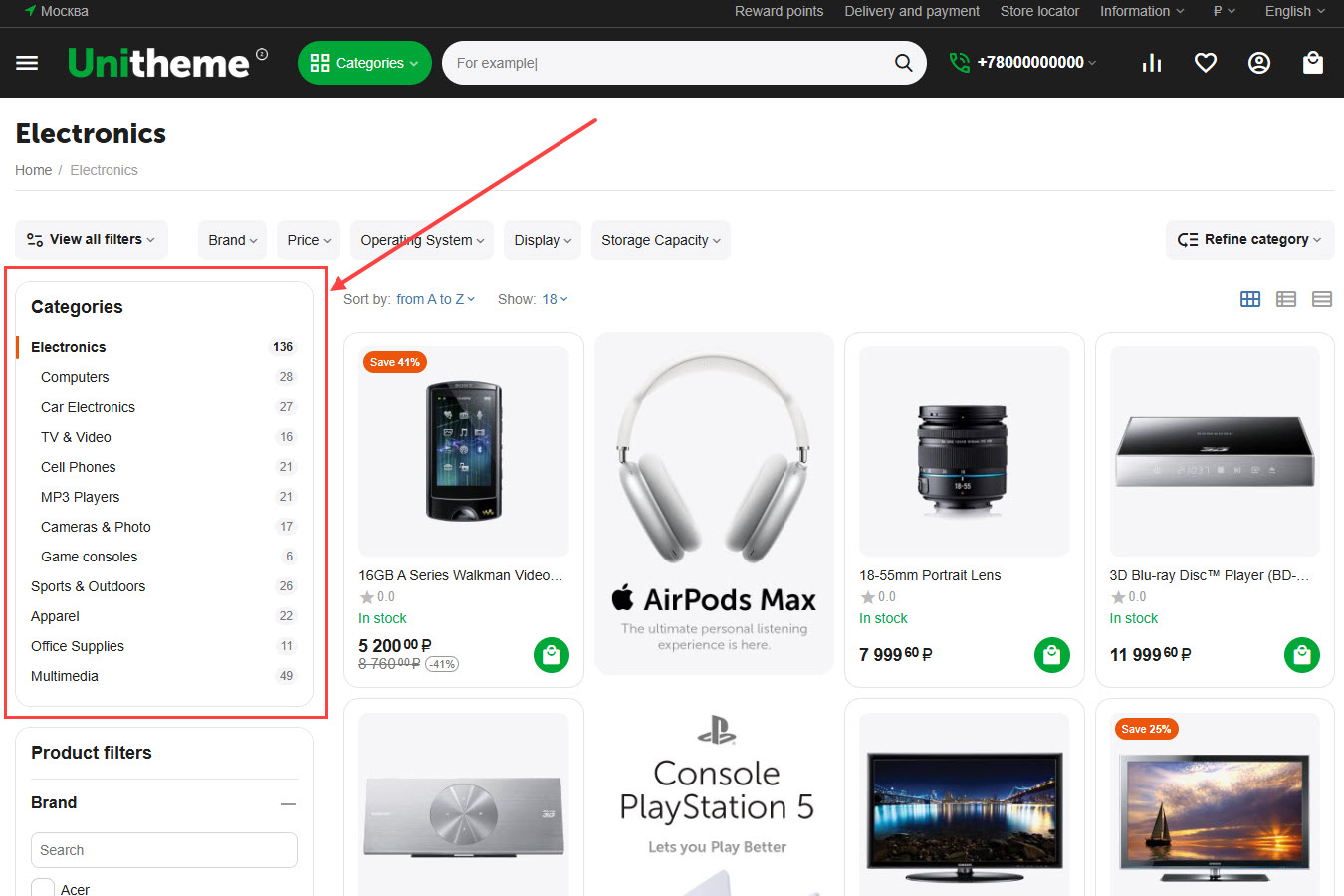
Task: Open Delivery and payment page
Action: [912, 11]
